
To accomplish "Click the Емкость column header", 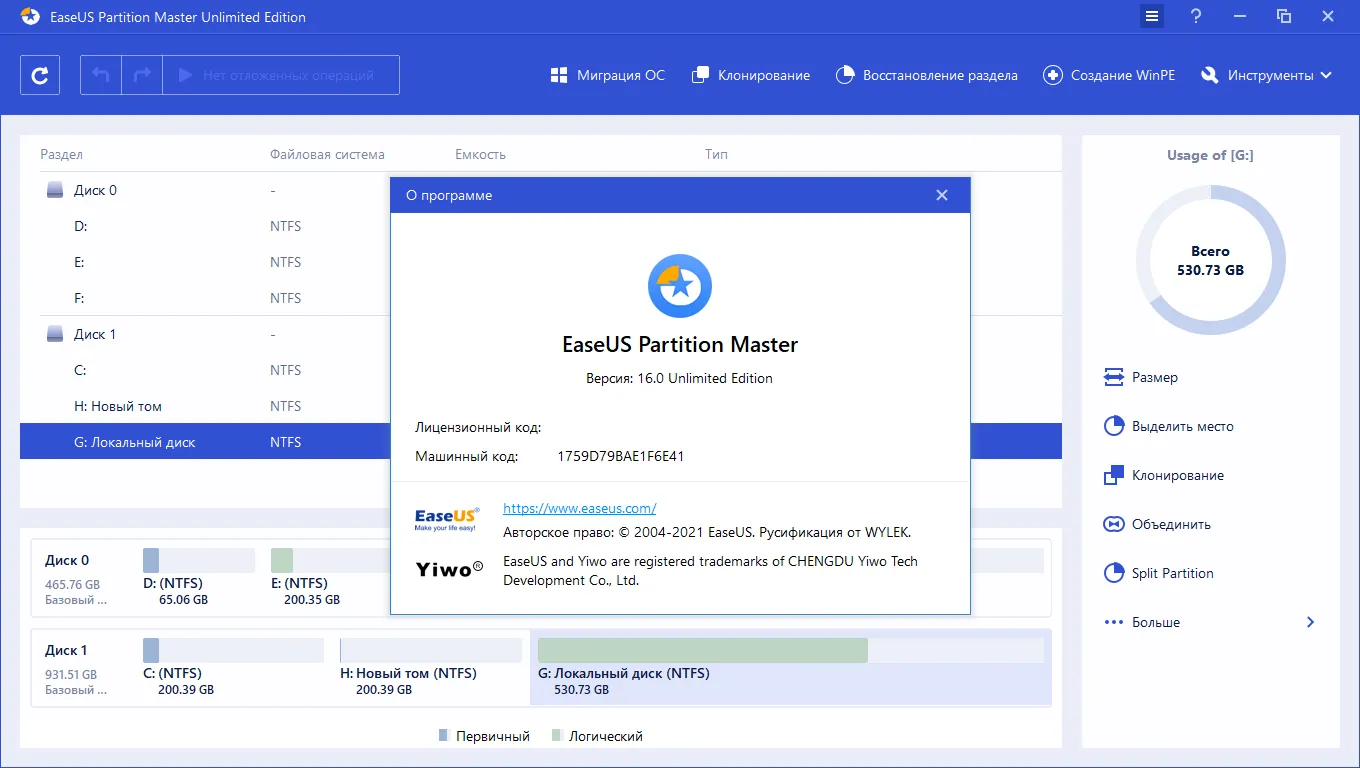I will [480, 154].
